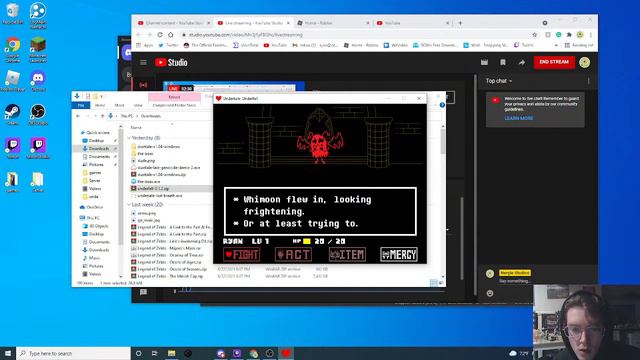Open the File tab in File Explorer
Viewport: 640px width, 360px height.
point(81,105)
